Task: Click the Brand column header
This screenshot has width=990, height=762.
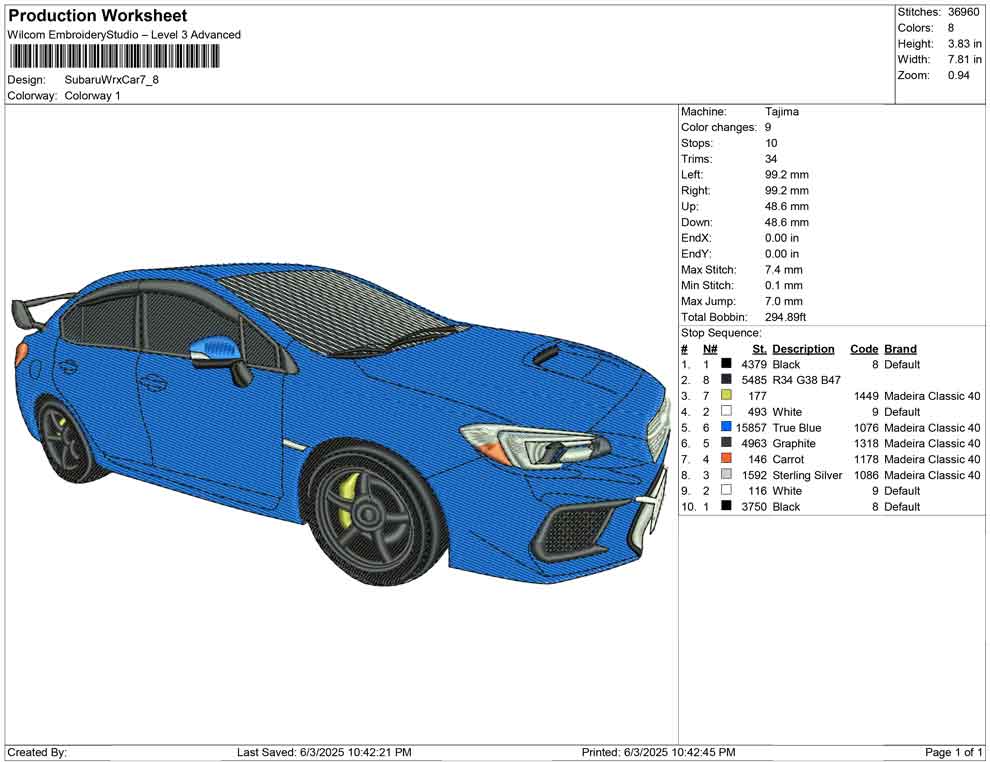Action: click(x=900, y=349)
